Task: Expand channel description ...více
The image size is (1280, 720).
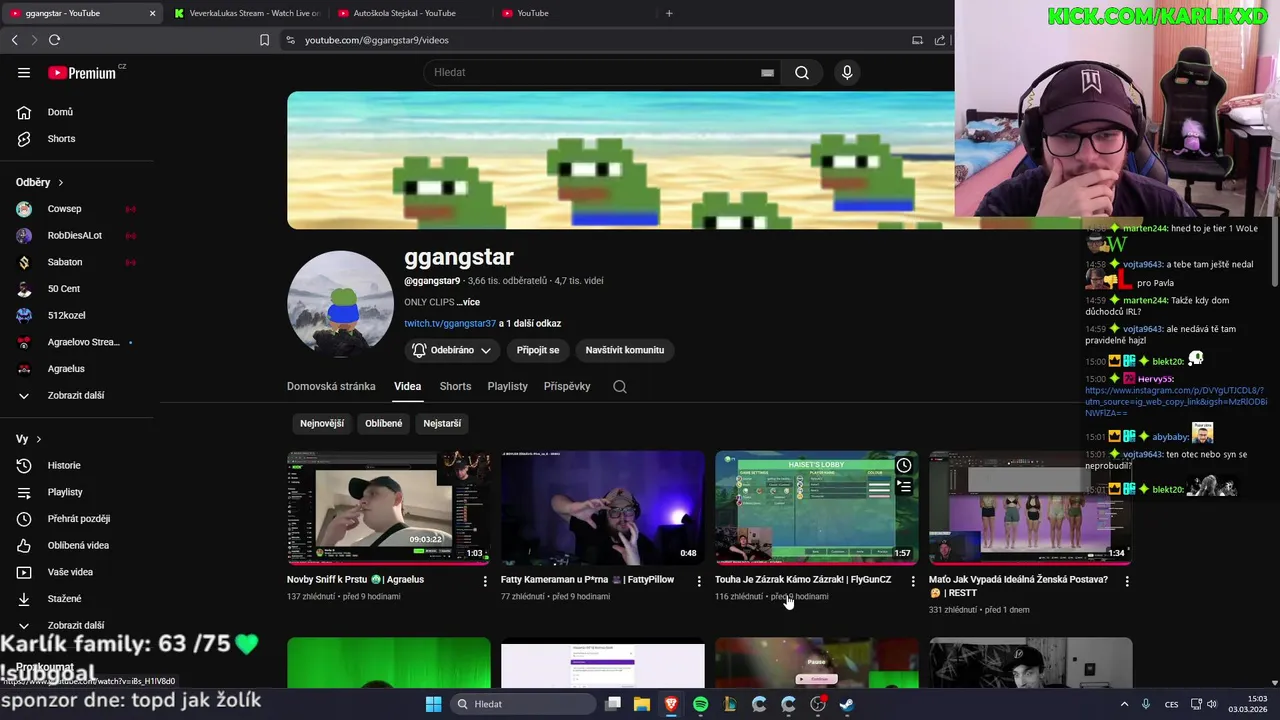Action: [x=468, y=302]
